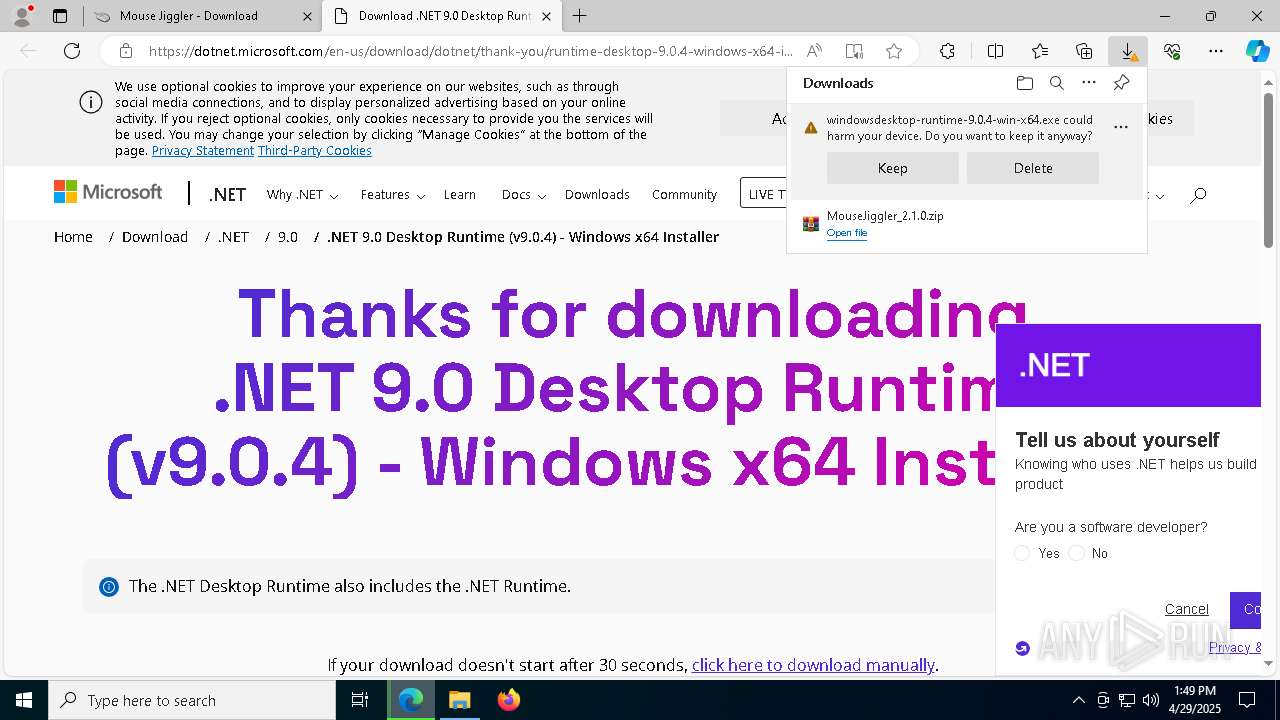Viewport: 1280px width, 720px height.
Task: Click Delete for the runtime download
Action: (1032, 168)
